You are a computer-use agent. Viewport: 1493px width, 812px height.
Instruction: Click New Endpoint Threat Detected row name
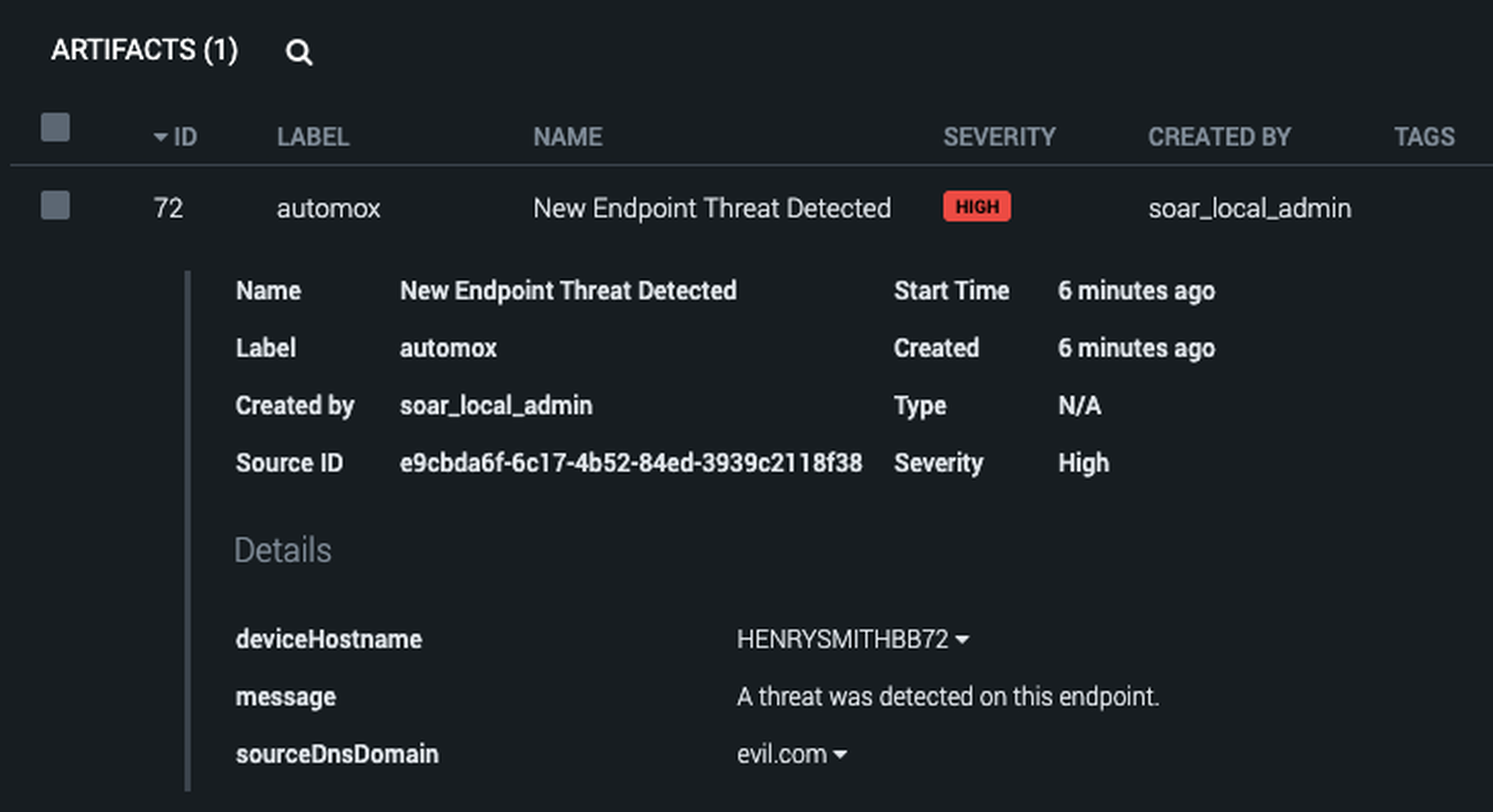point(712,208)
